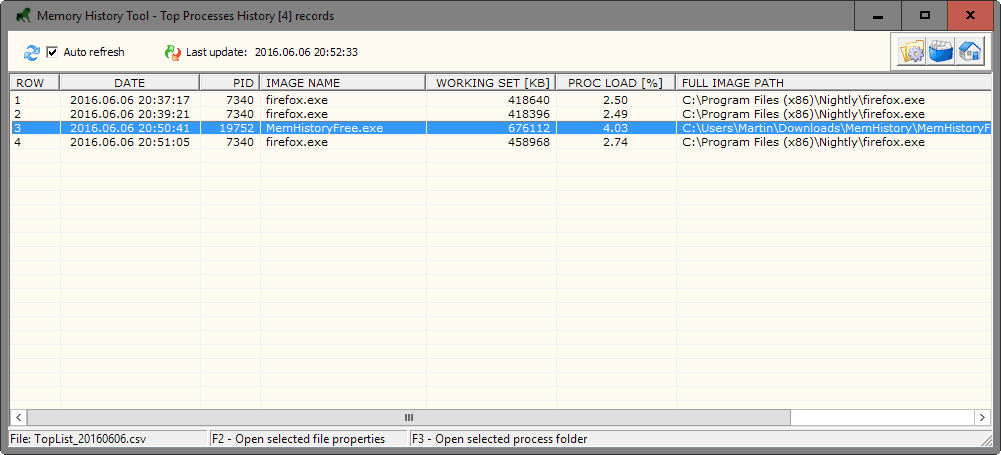Click the folder-with-gear settings icon
The image size is (1001, 455).
[x=912, y=52]
